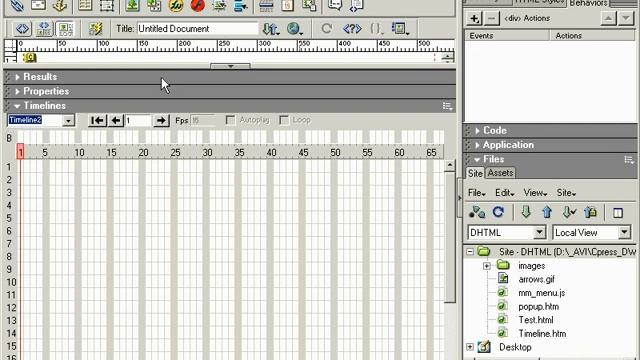Insert a Flash movie

(x=198, y=5)
